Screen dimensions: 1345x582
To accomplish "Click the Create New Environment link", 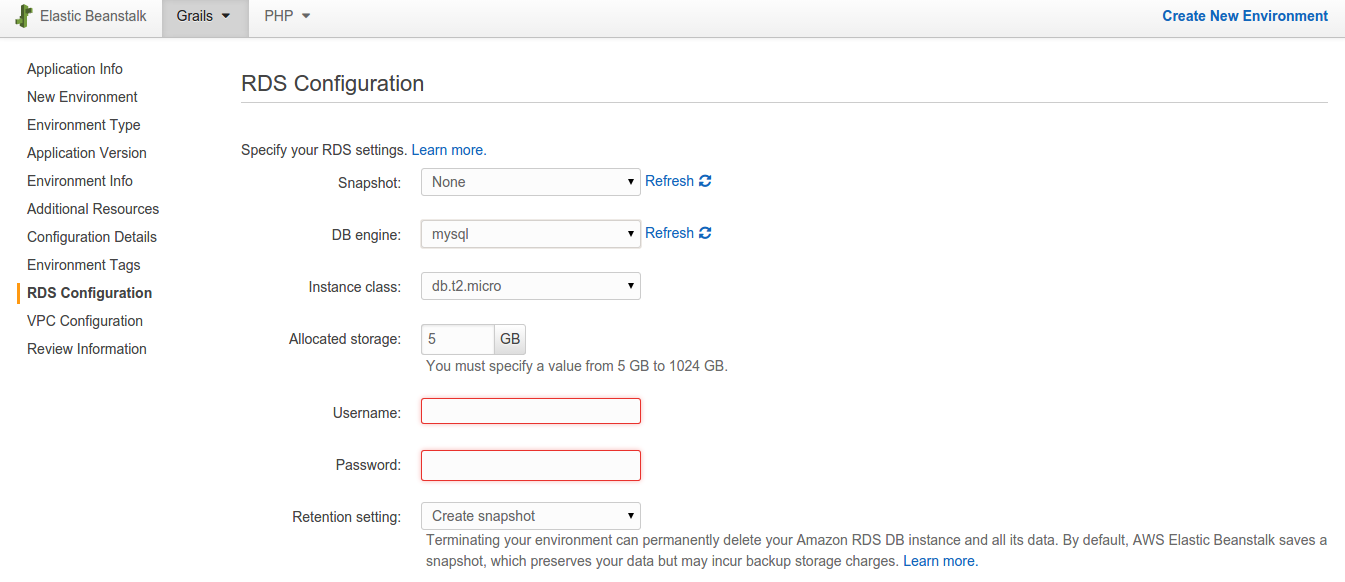I will [x=1245, y=16].
